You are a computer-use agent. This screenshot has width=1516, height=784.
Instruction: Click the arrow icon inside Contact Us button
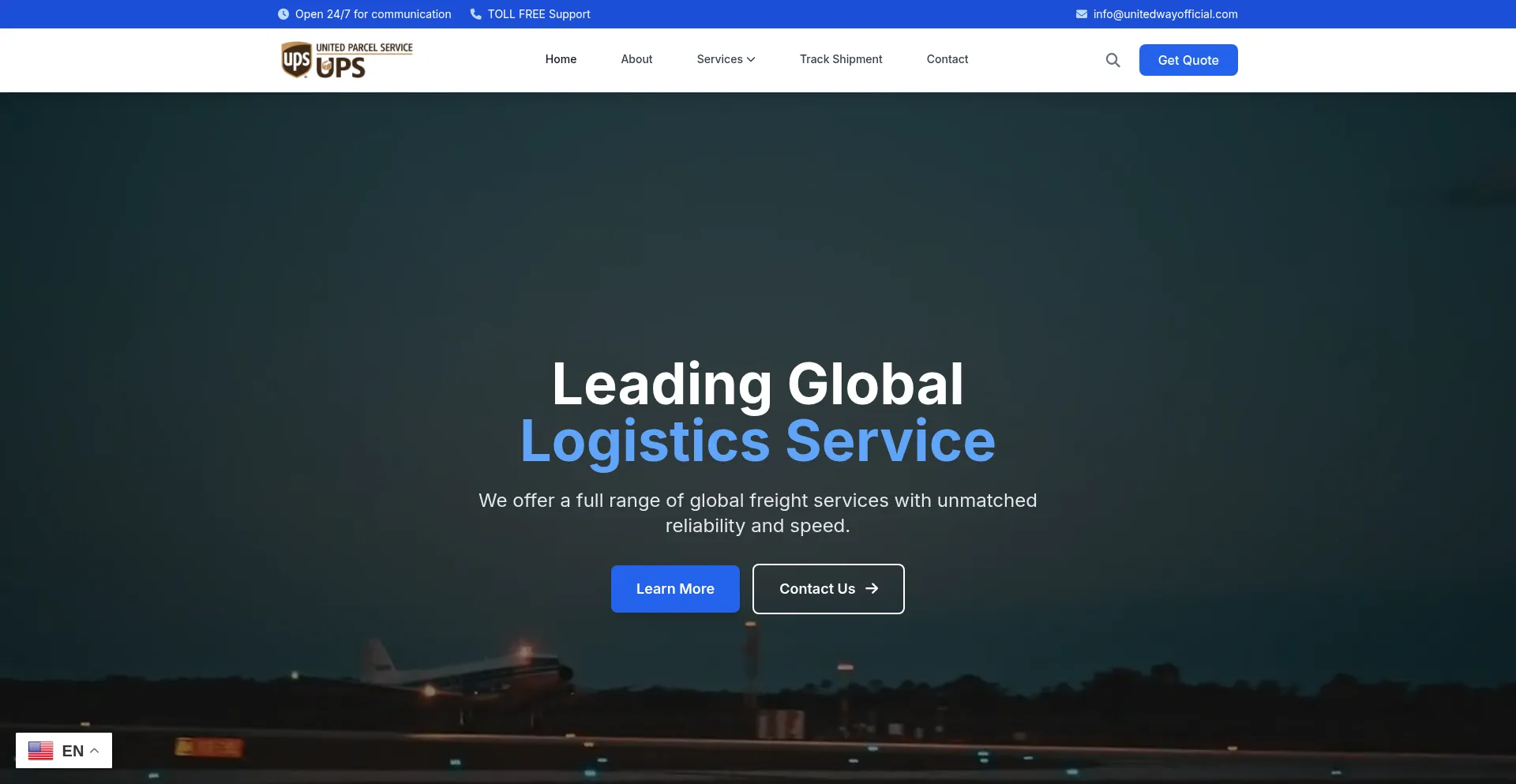click(872, 589)
